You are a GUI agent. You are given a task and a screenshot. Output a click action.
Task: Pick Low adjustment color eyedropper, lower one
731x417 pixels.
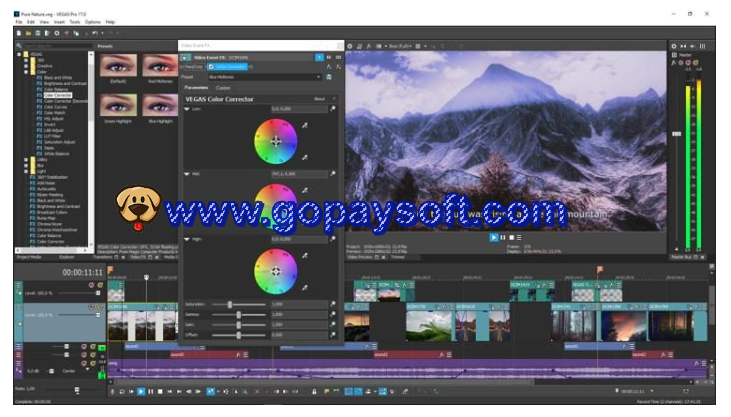pos(305,158)
